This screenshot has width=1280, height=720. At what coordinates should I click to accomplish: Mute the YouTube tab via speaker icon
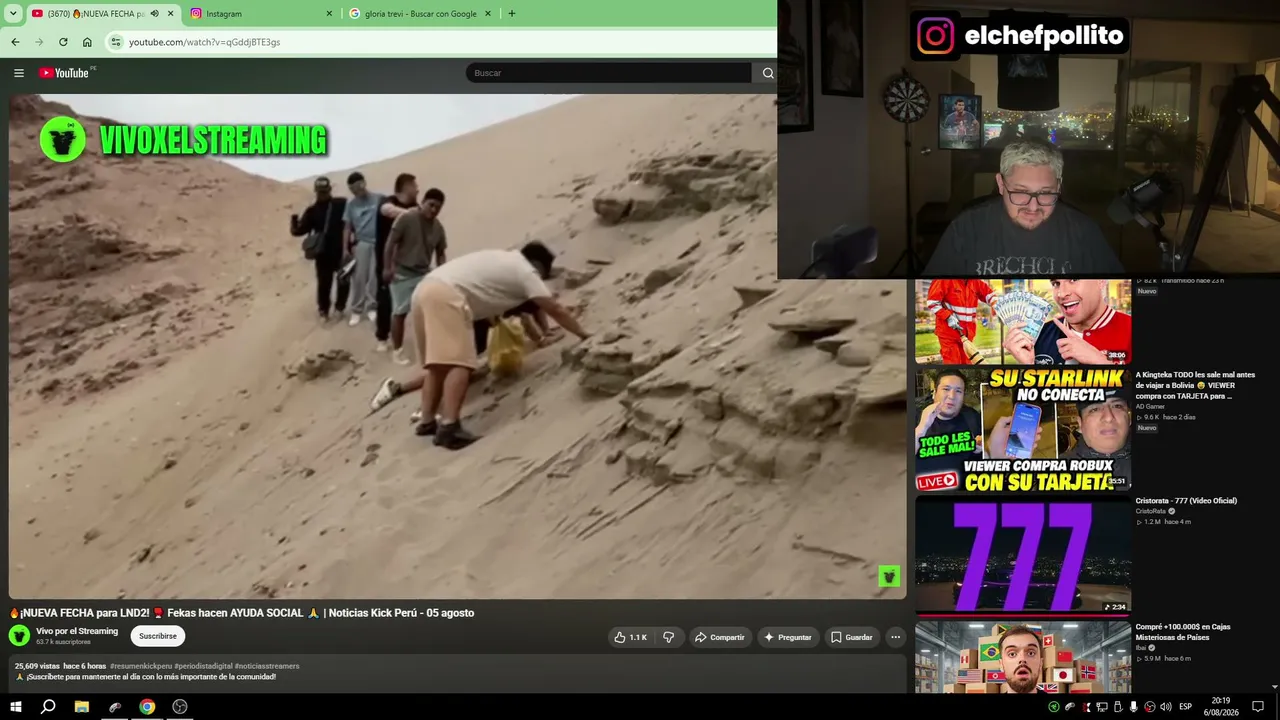click(154, 14)
